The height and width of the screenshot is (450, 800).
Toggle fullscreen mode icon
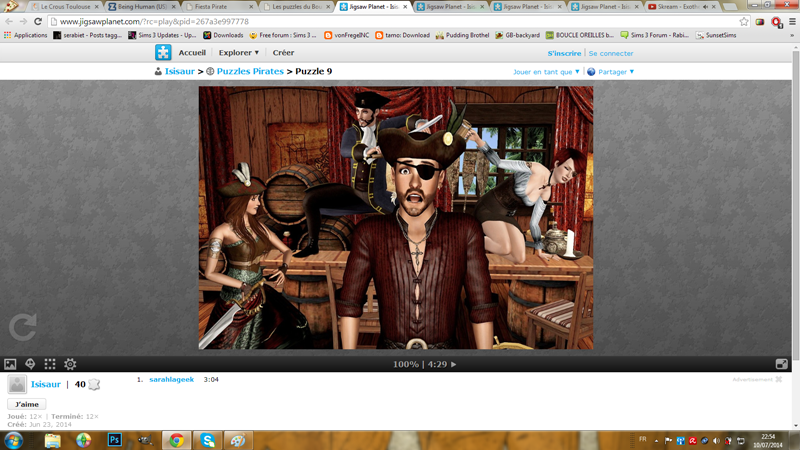(x=782, y=364)
